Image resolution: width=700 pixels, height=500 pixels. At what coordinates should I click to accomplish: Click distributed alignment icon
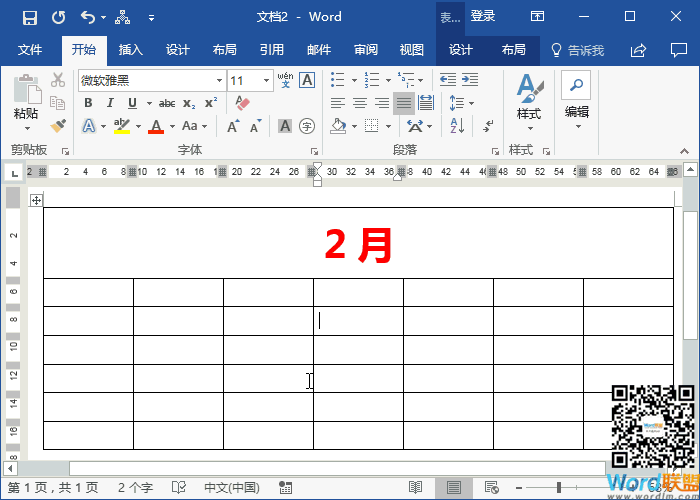click(x=426, y=104)
